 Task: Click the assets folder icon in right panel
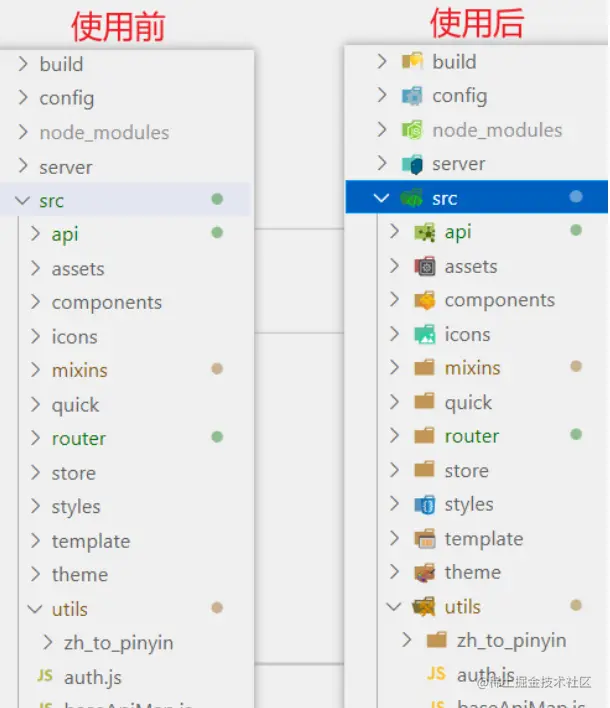(424, 266)
